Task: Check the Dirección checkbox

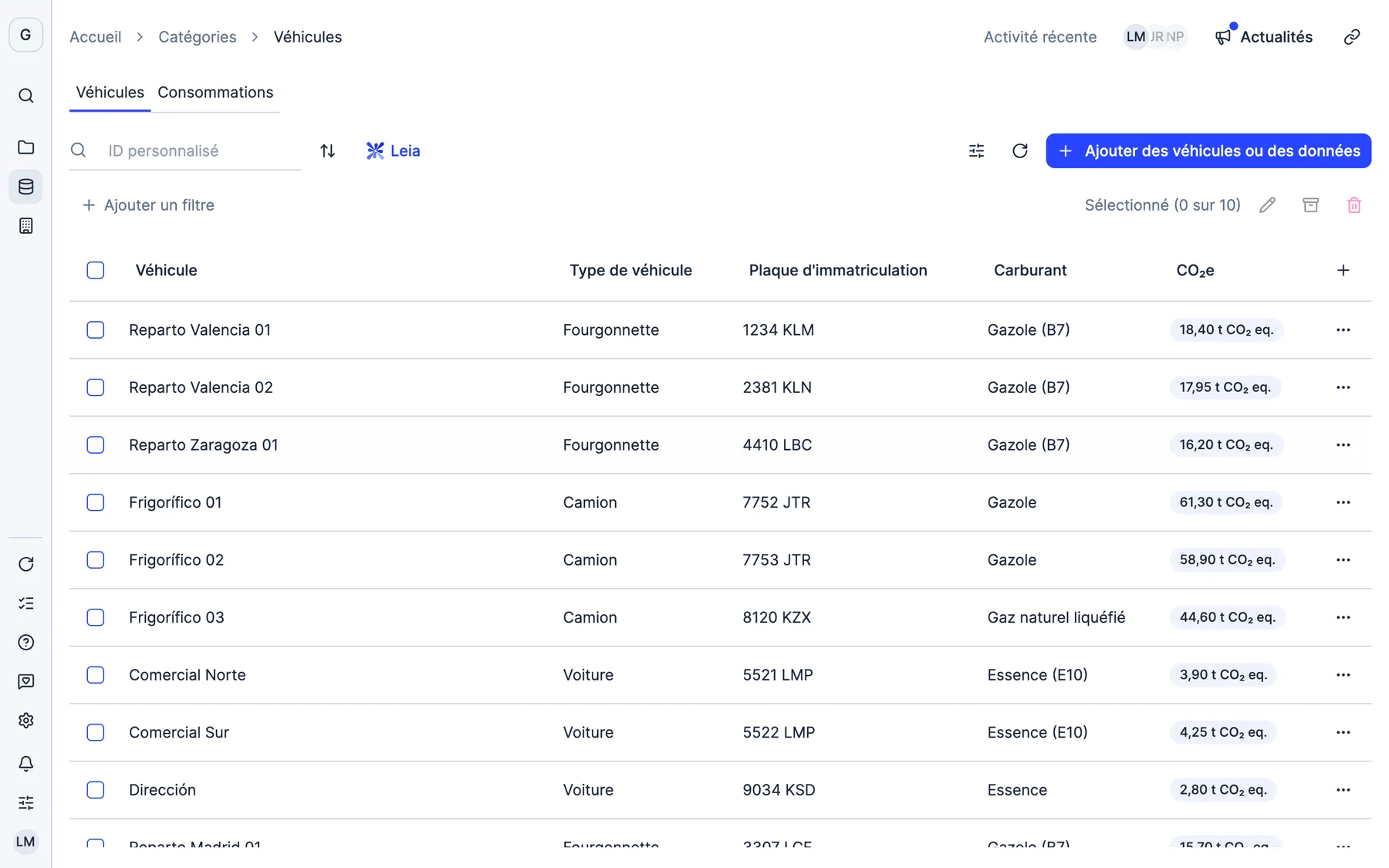Action: 95,789
